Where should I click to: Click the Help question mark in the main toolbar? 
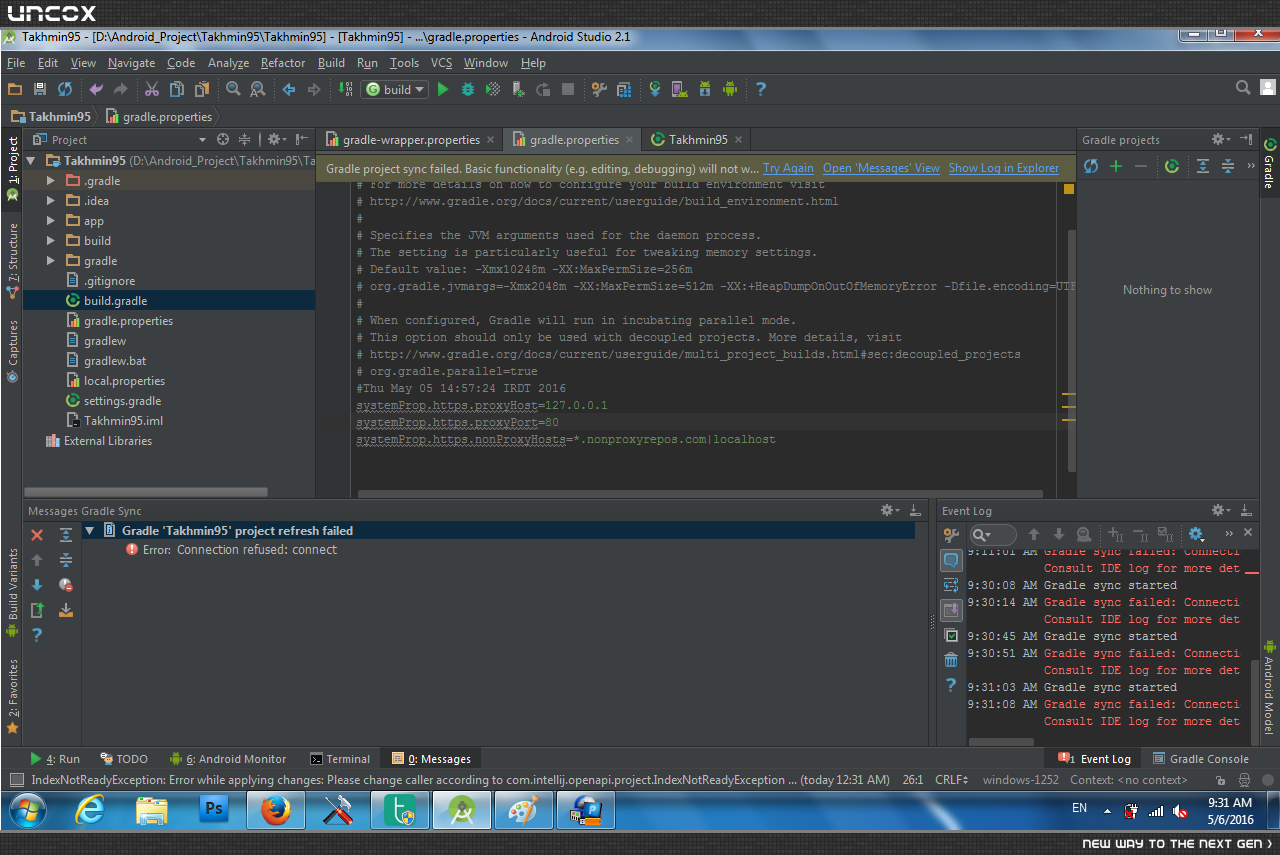(x=761, y=89)
